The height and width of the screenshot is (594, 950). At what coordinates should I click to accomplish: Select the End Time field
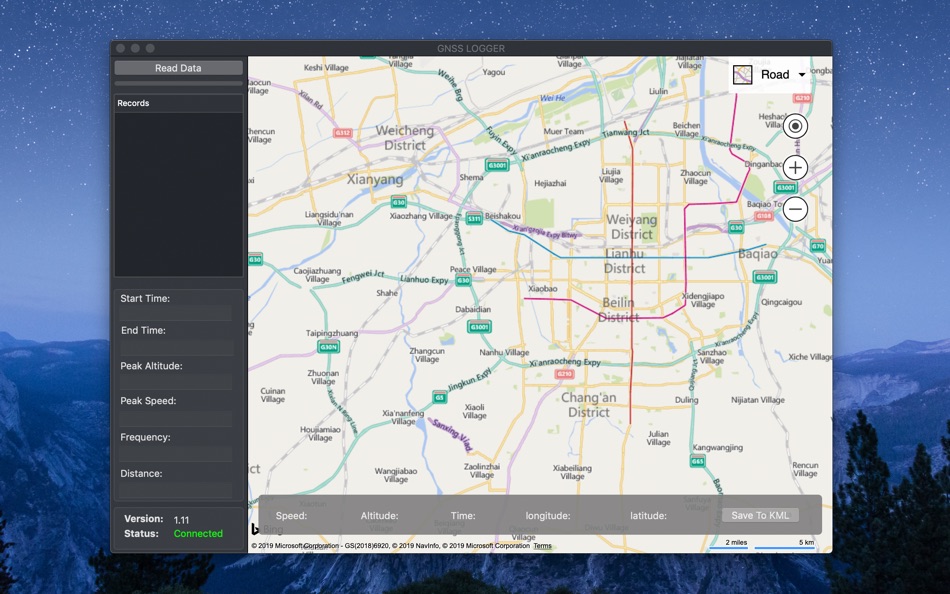pyautogui.click(x=176, y=347)
